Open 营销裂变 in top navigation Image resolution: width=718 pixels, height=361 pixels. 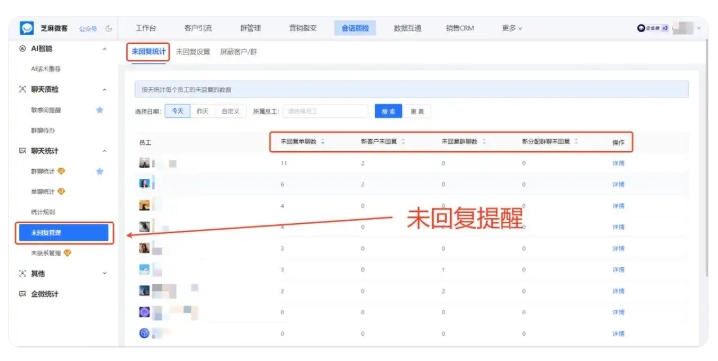pos(303,28)
